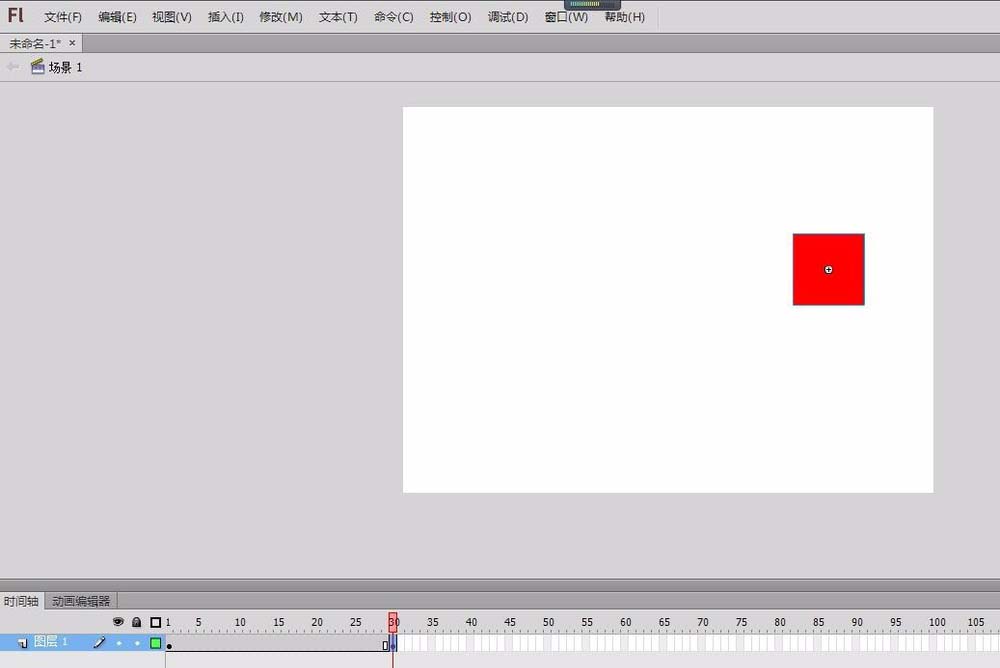This screenshot has width=1000, height=668.
Task: Switch to the 时间轴 tab
Action: click(21, 601)
